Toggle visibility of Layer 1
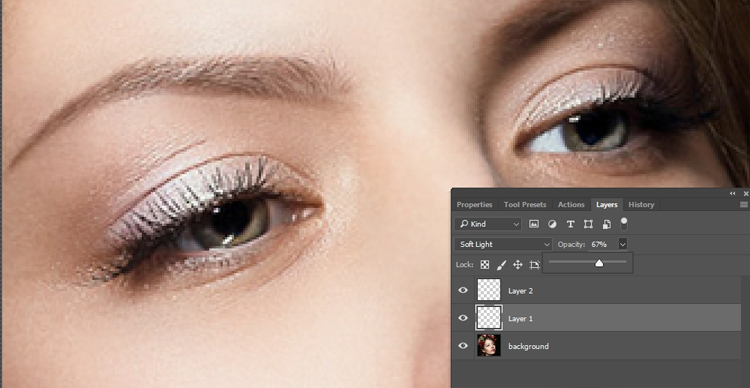The image size is (750, 388). point(463,318)
